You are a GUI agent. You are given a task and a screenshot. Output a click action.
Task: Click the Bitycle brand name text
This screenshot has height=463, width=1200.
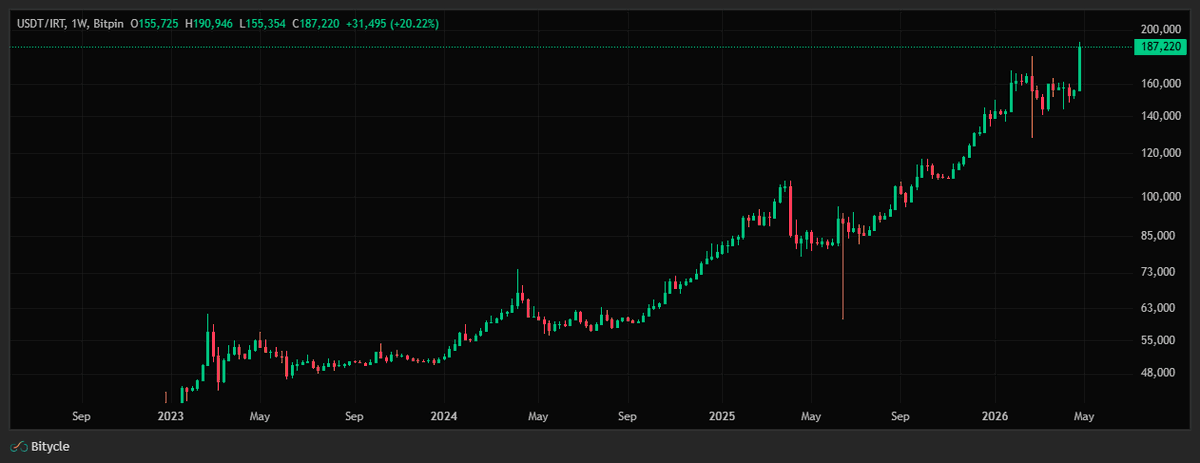point(51,446)
